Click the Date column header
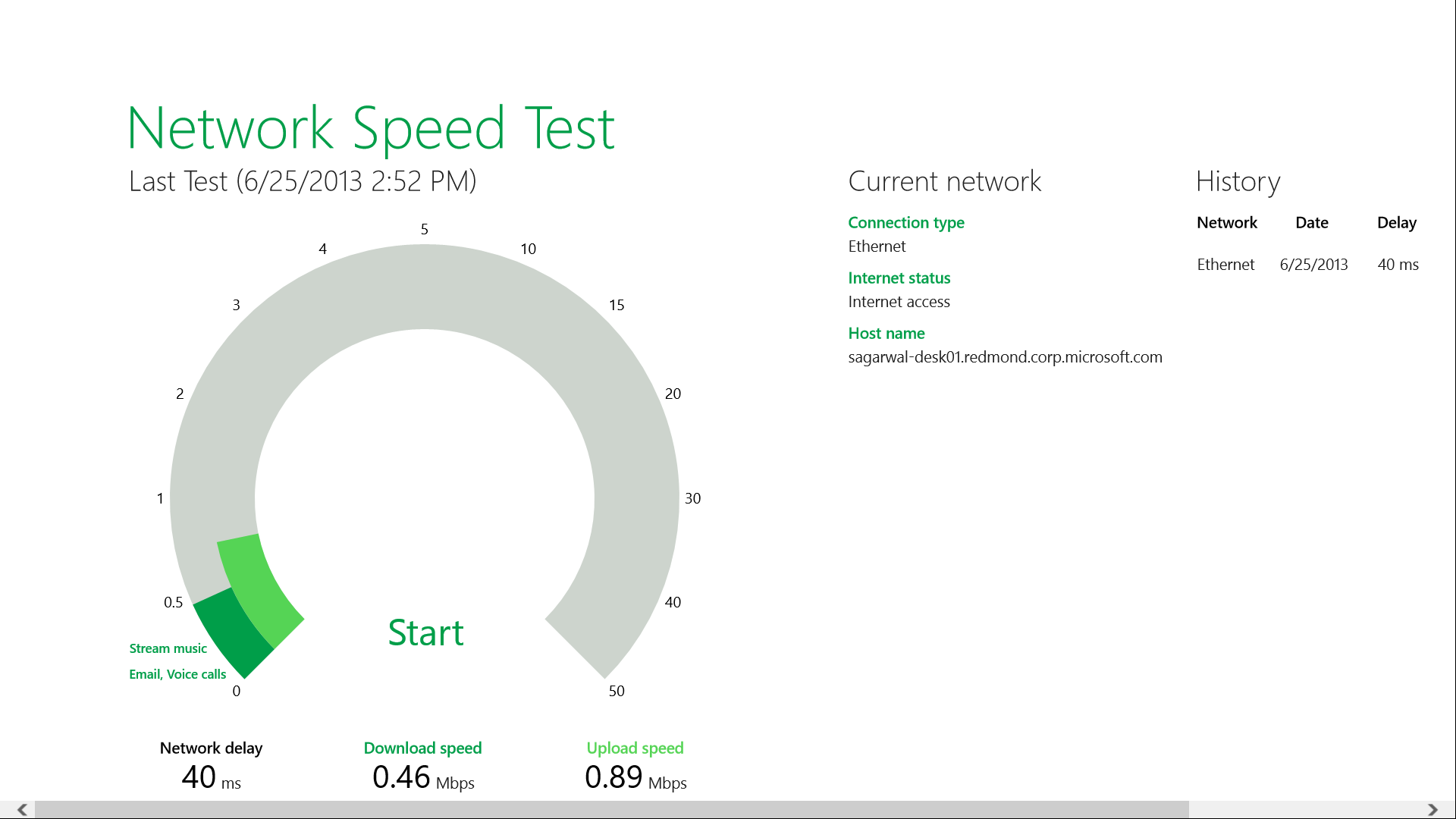 pos(1311,222)
